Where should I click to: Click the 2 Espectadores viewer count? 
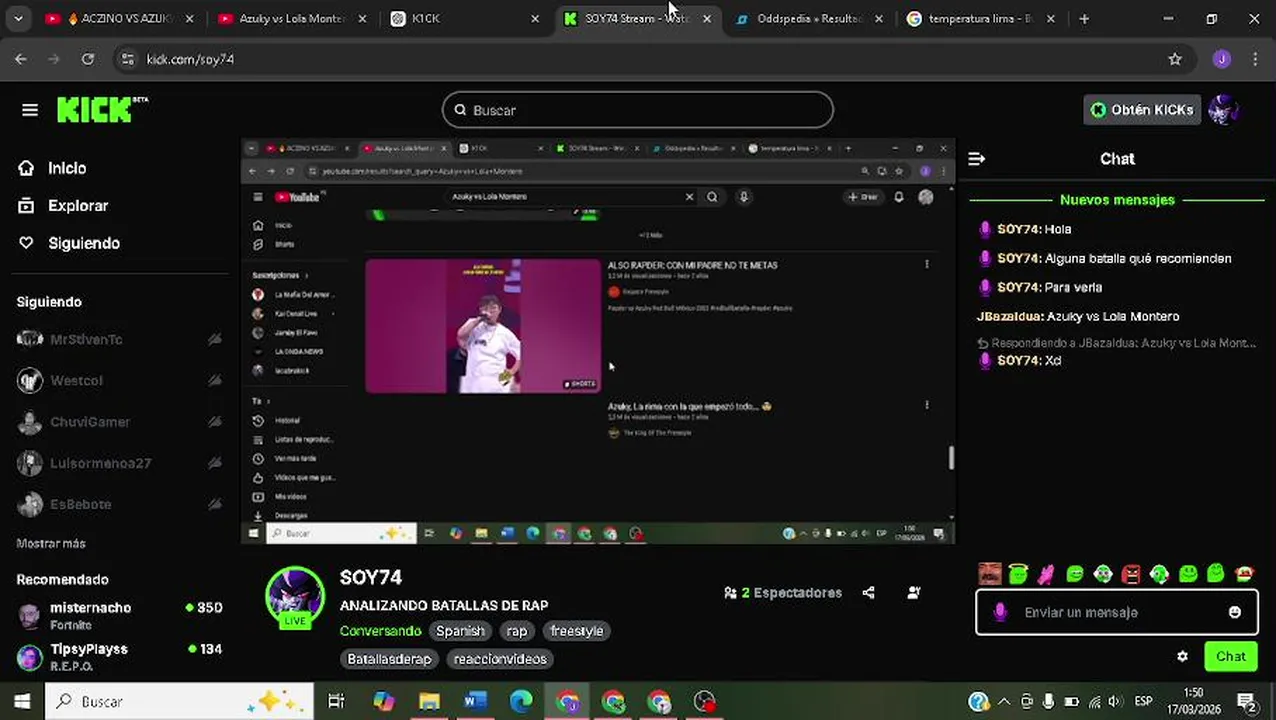click(x=783, y=593)
